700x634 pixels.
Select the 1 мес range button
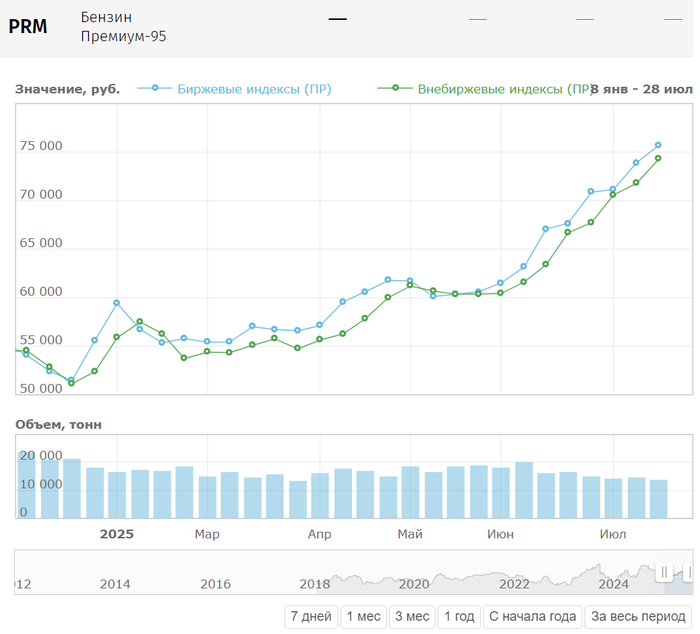pyautogui.click(x=364, y=617)
